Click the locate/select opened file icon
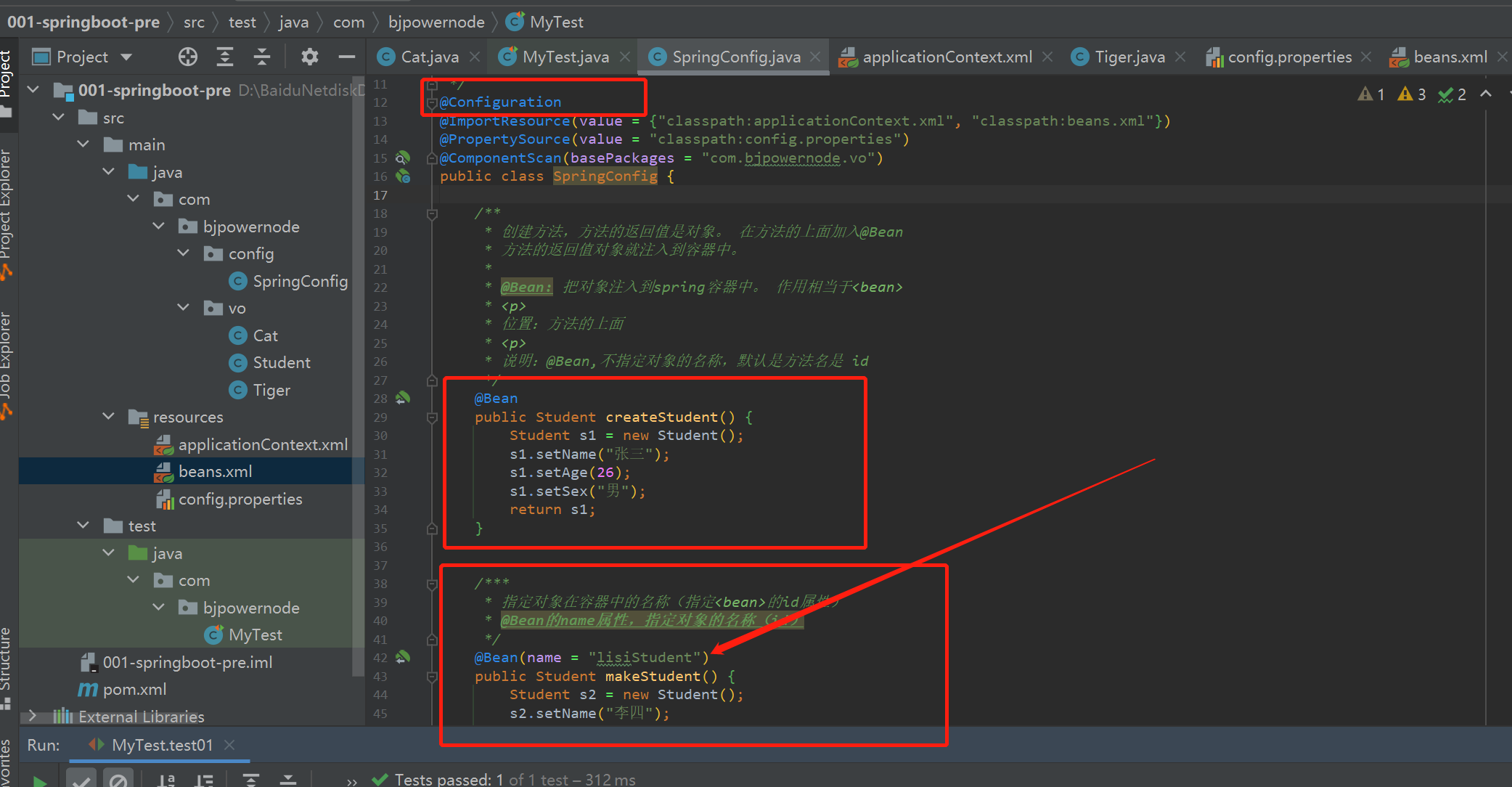The width and height of the screenshot is (1512, 787). pos(188,57)
